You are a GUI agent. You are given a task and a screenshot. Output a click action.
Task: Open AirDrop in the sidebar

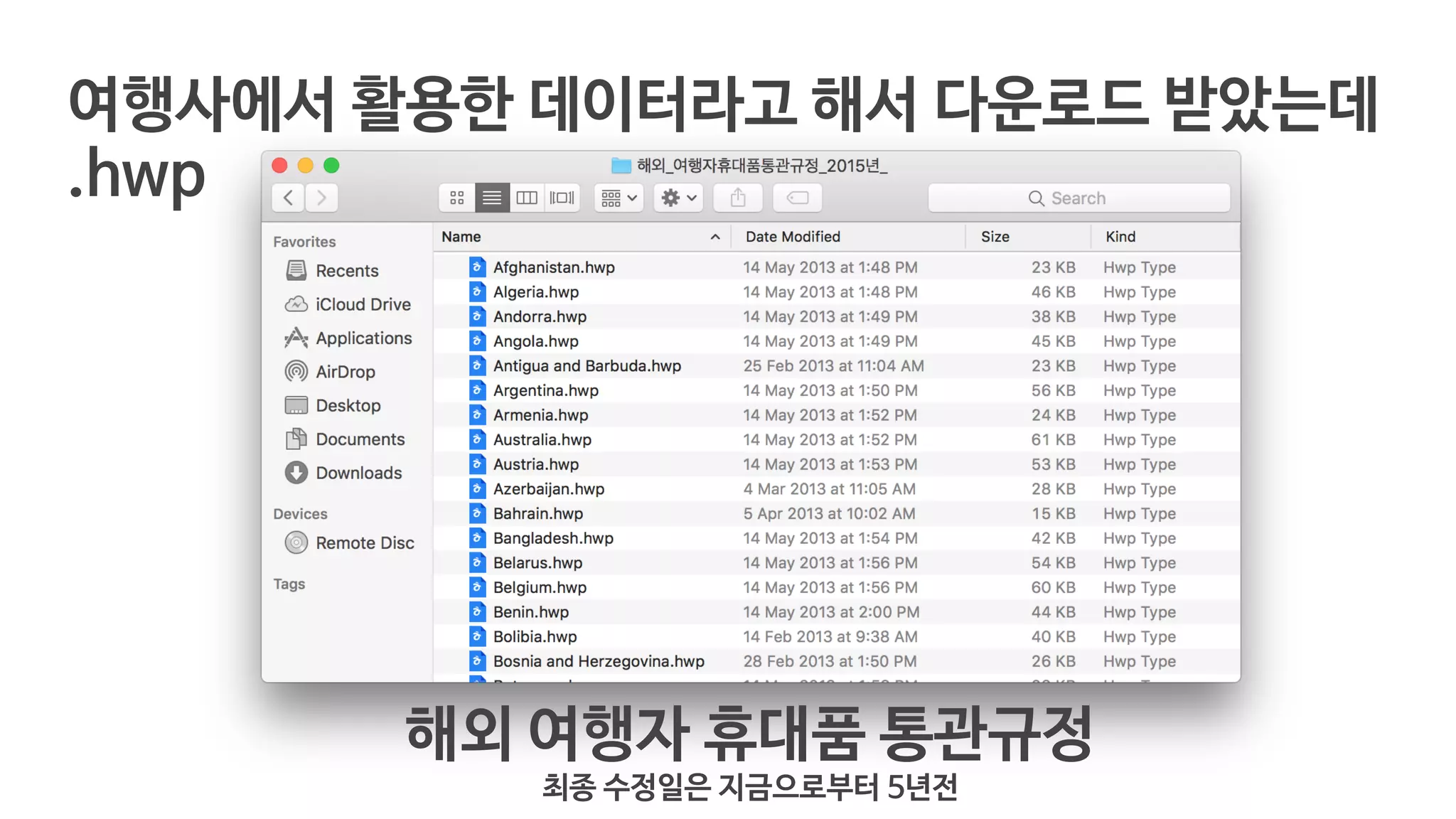click(x=330, y=372)
